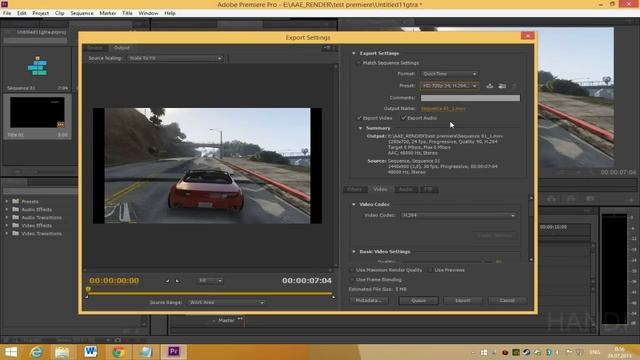Close the Export Settings dialog

tap(527, 36)
